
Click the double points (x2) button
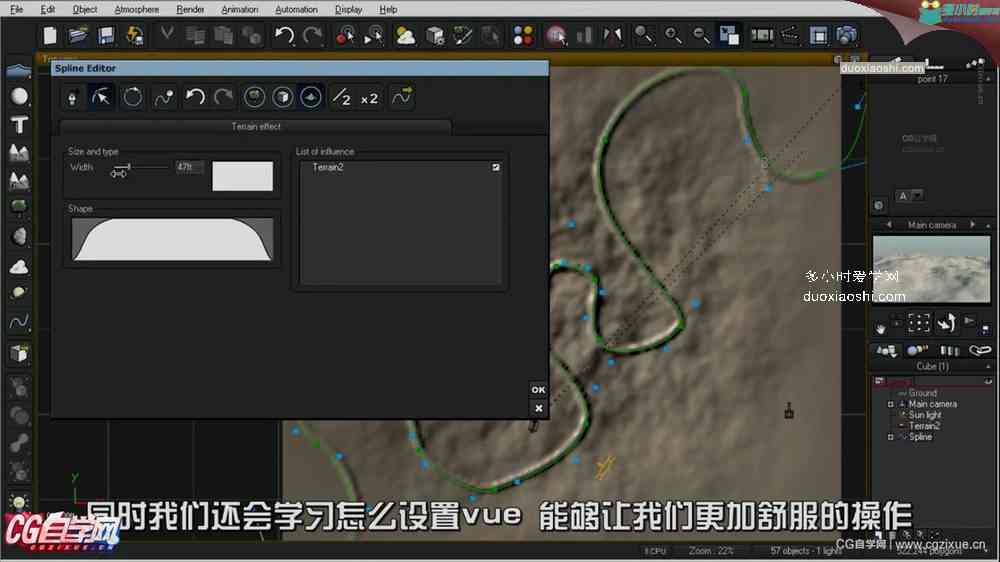pos(369,99)
